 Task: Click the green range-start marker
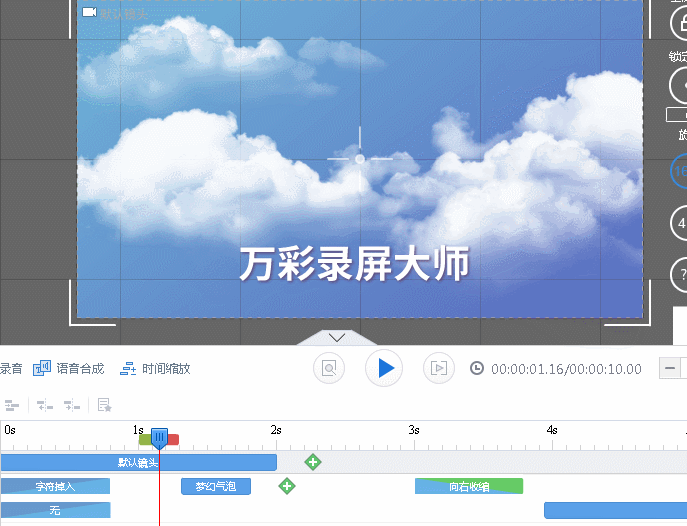pos(145,439)
